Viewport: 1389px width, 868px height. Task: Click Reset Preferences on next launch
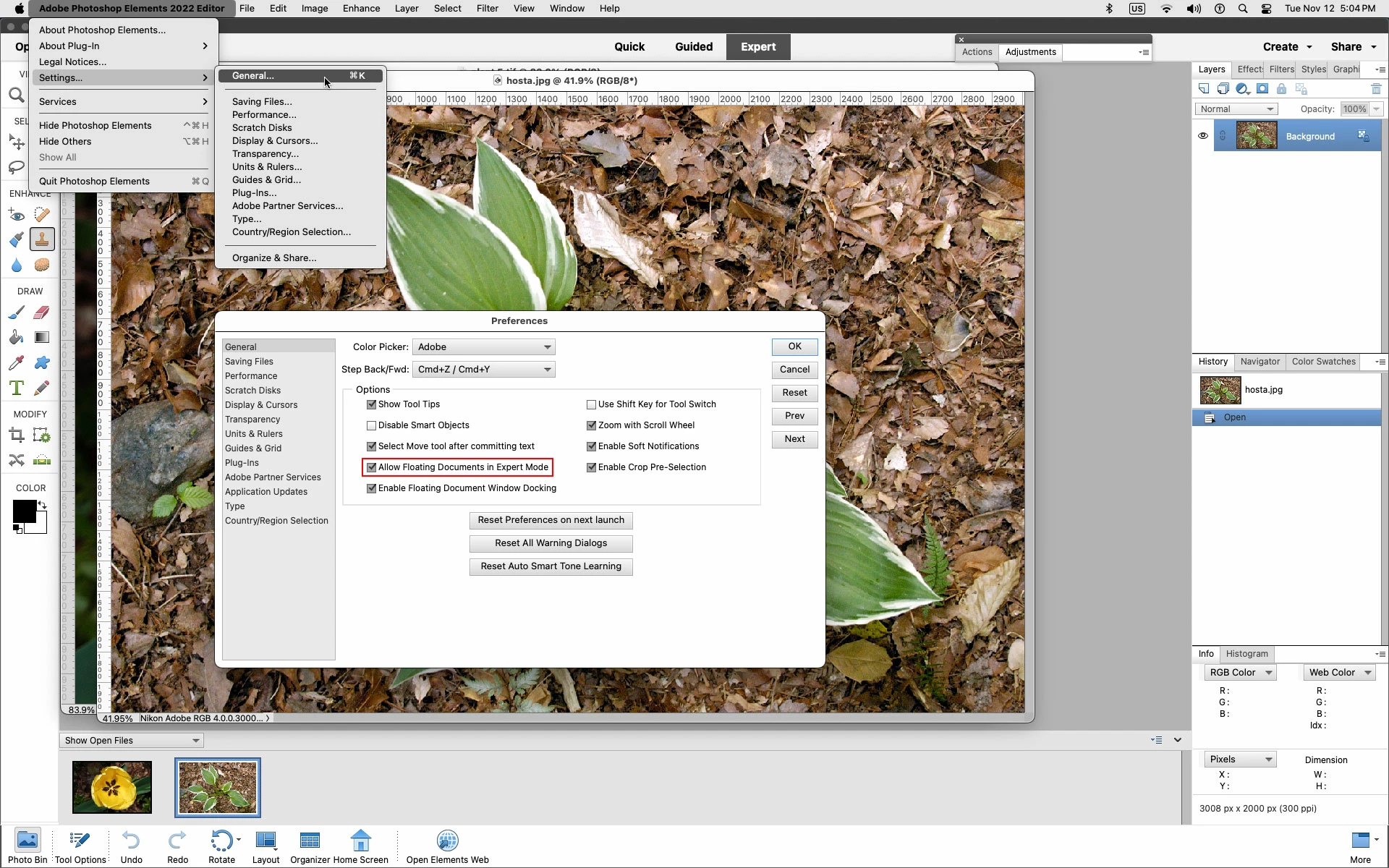pos(551,520)
